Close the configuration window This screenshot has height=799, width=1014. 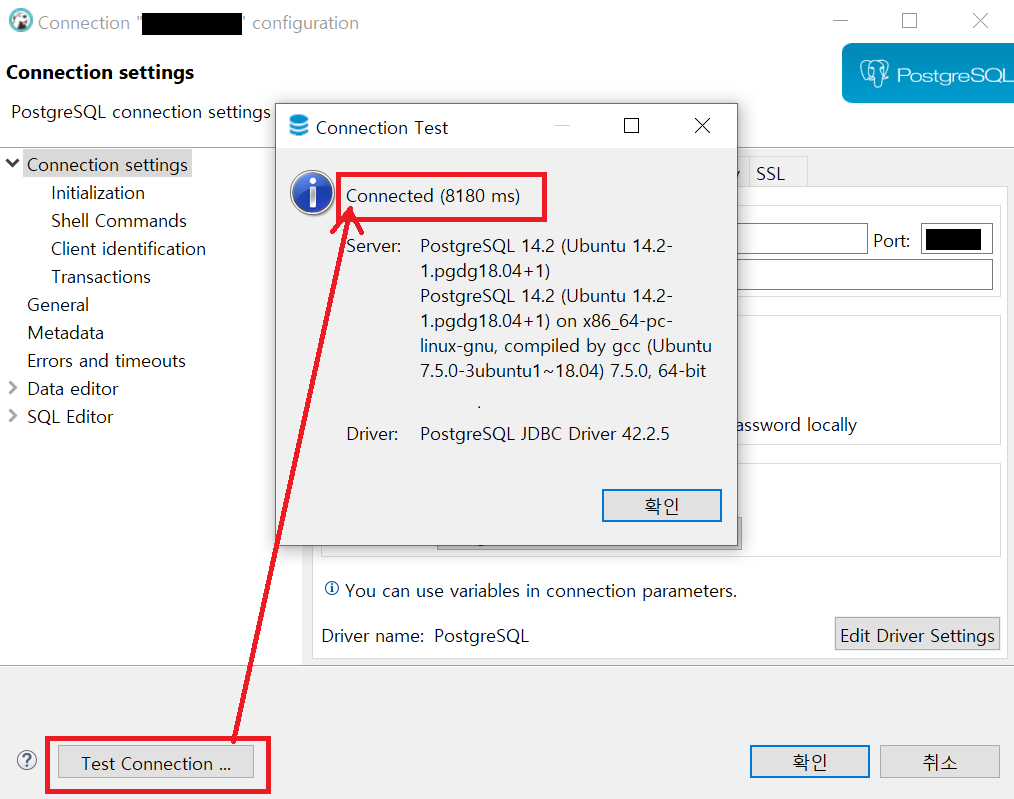(980, 21)
